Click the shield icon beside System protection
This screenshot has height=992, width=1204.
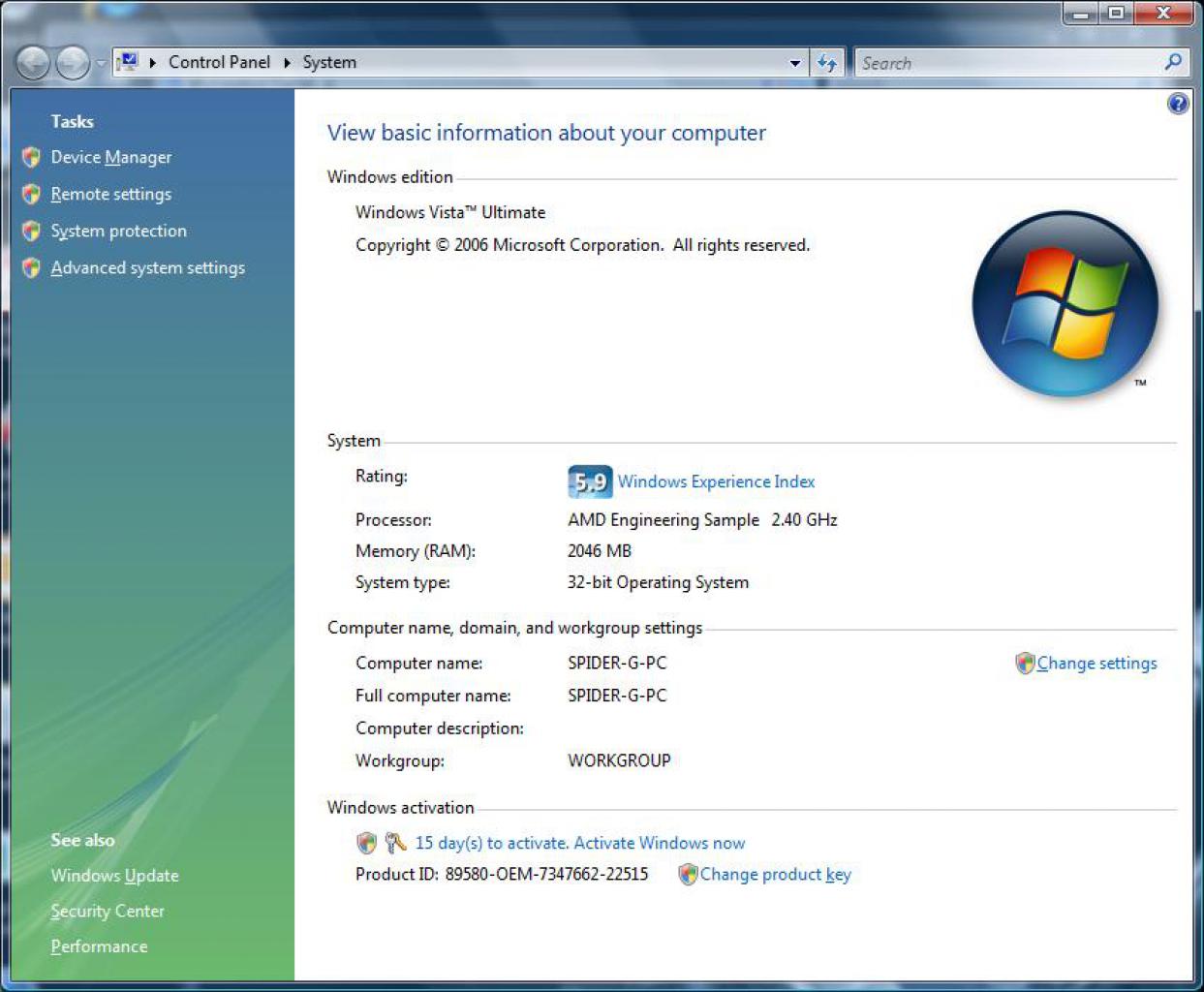pyautogui.click(x=31, y=231)
